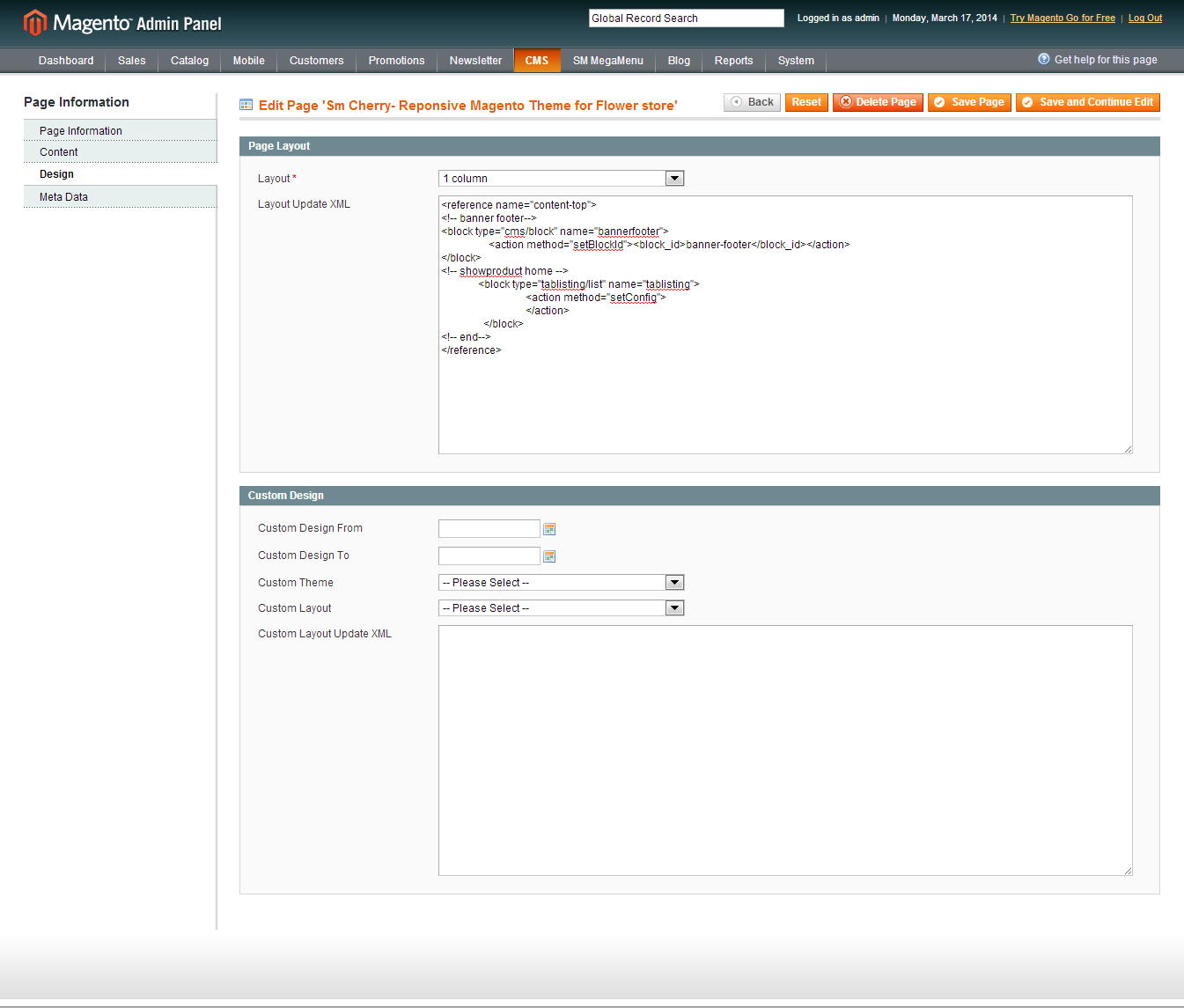Image resolution: width=1184 pixels, height=1008 pixels.
Task: Click the Log Out link
Action: (x=1145, y=18)
